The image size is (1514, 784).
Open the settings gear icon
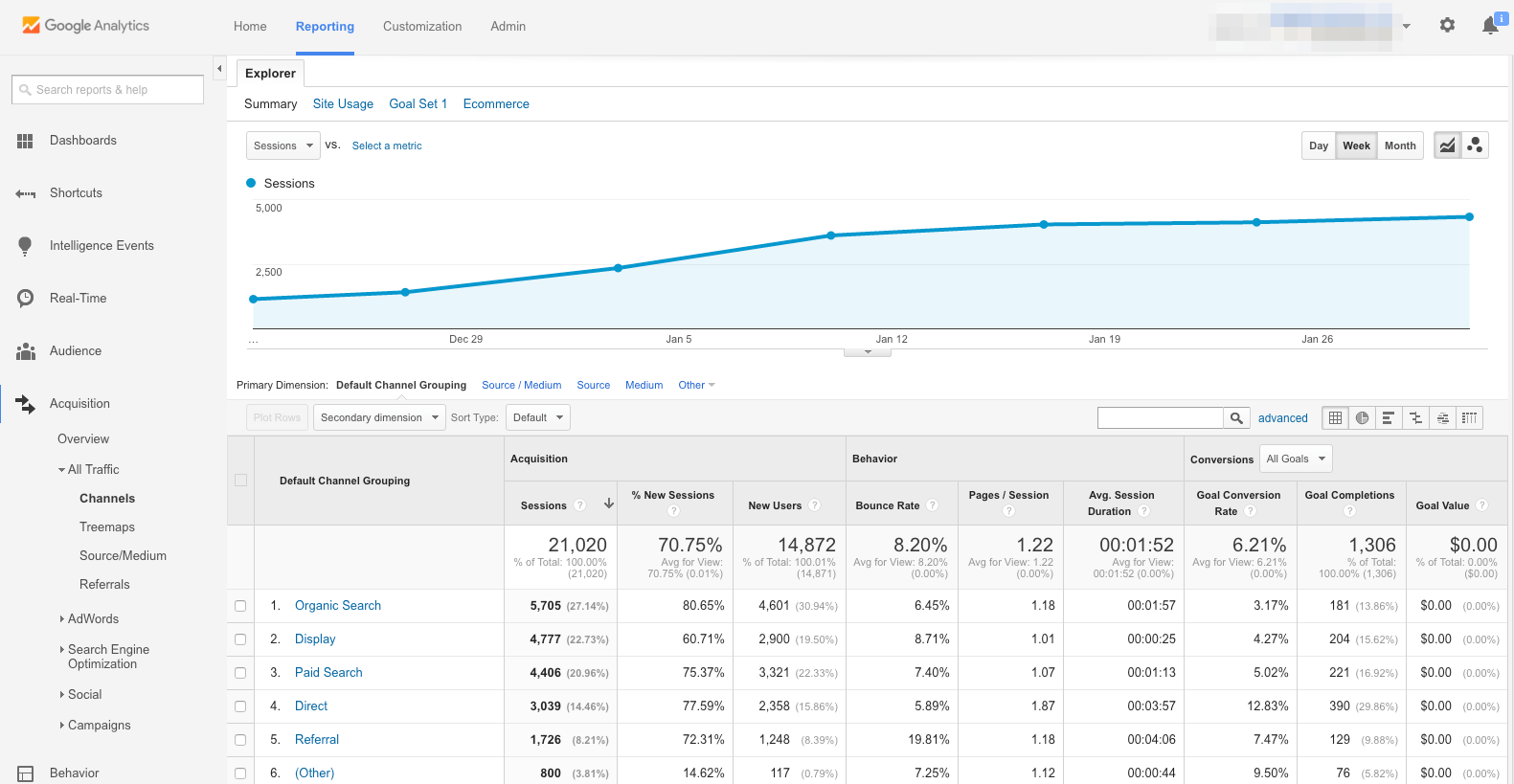point(1447,26)
